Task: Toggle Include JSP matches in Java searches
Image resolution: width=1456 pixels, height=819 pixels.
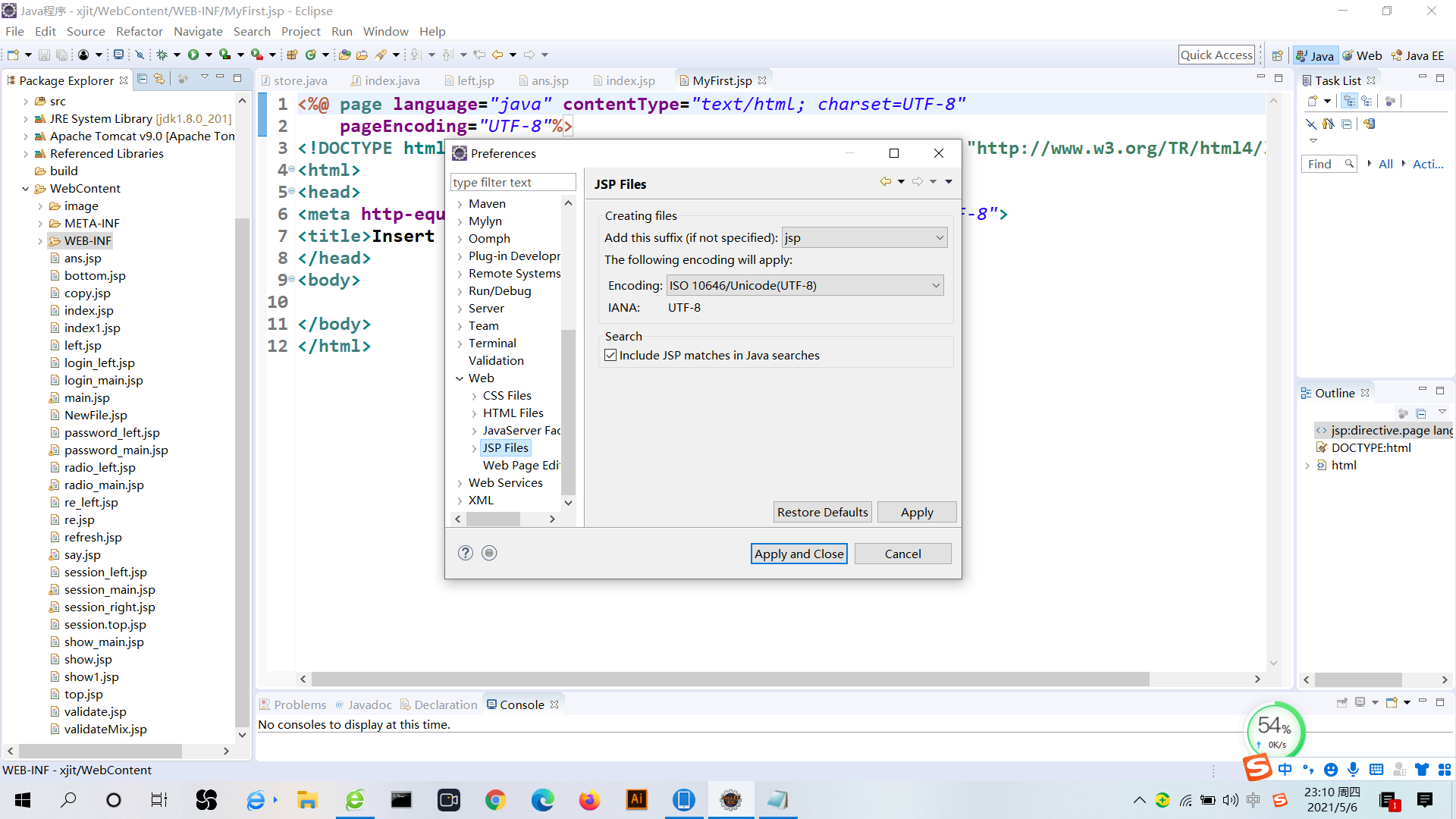Action: pyautogui.click(x=610, y=355)
